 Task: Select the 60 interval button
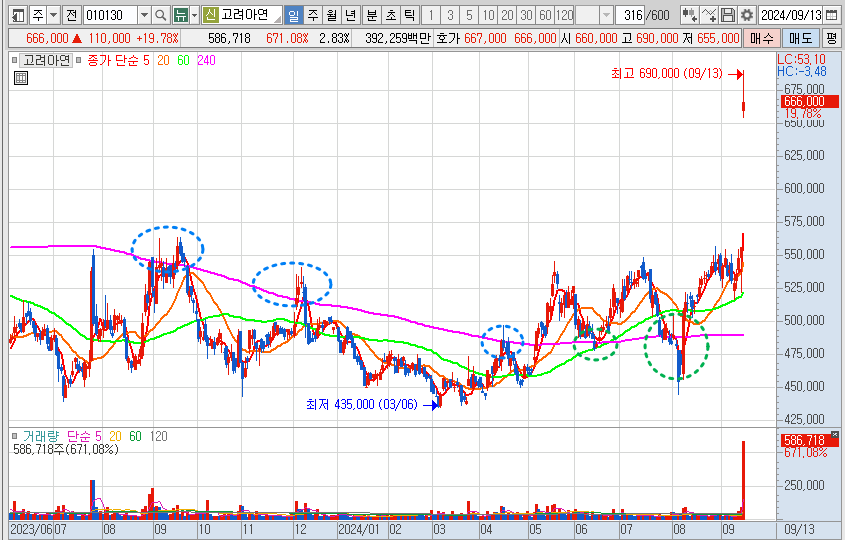click(545, 15)
